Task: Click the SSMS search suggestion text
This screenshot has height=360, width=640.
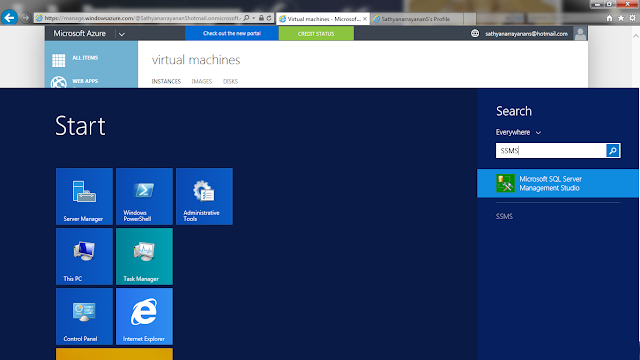Action: pyautogui.click(x=504, y=216)
